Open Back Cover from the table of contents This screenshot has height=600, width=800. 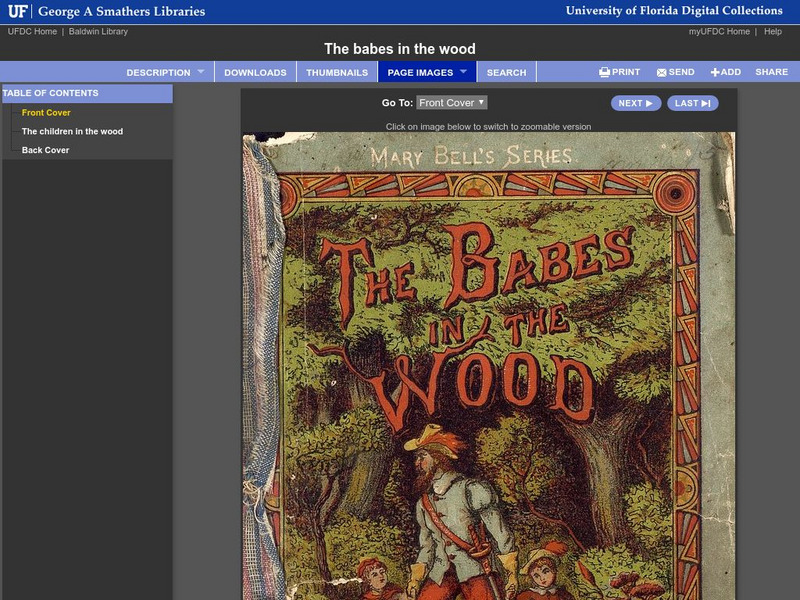pyautogui.click(x=46, y=149)
